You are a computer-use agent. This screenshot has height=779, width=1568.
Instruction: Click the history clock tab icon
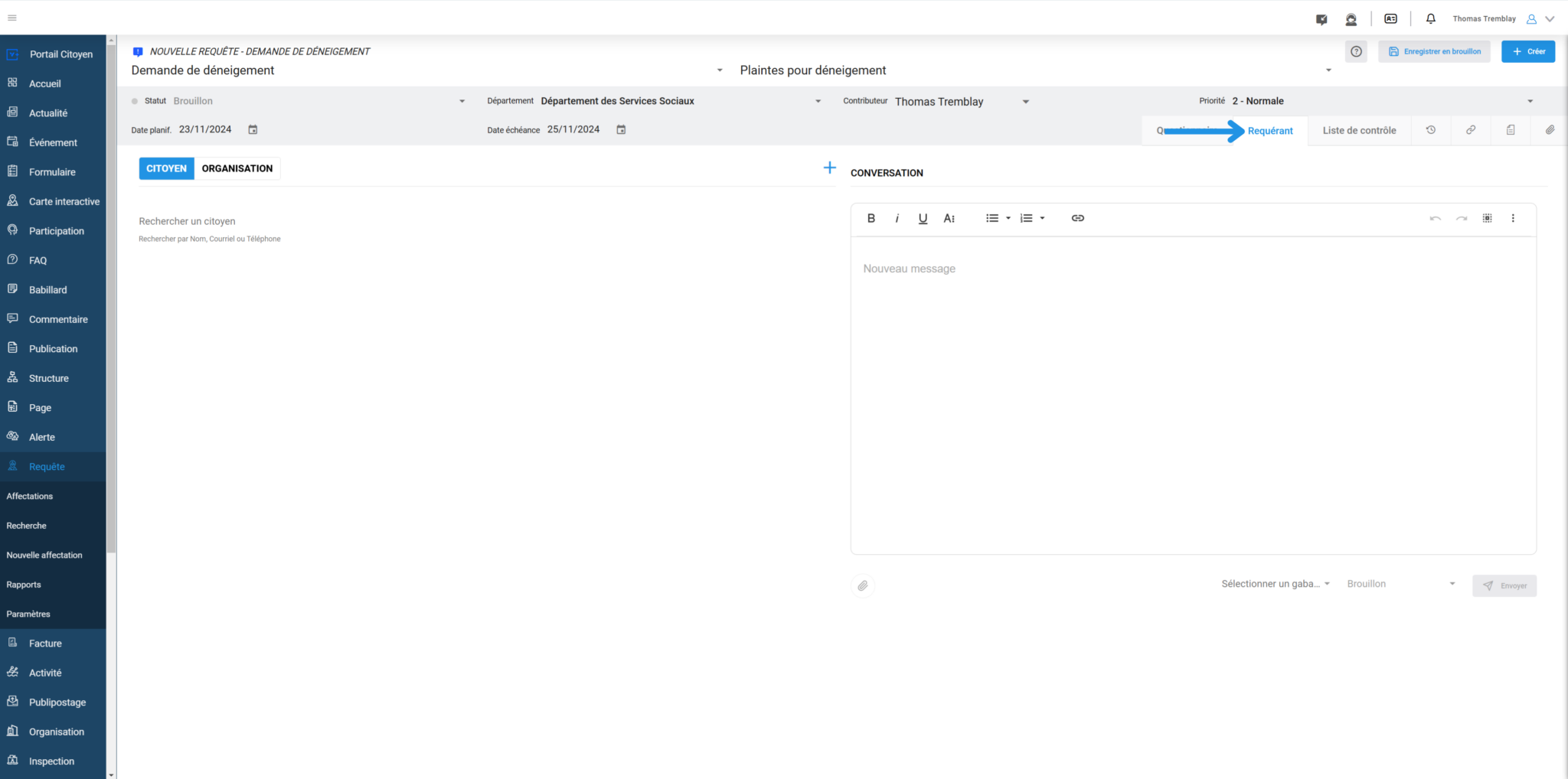pos(1430,130)
